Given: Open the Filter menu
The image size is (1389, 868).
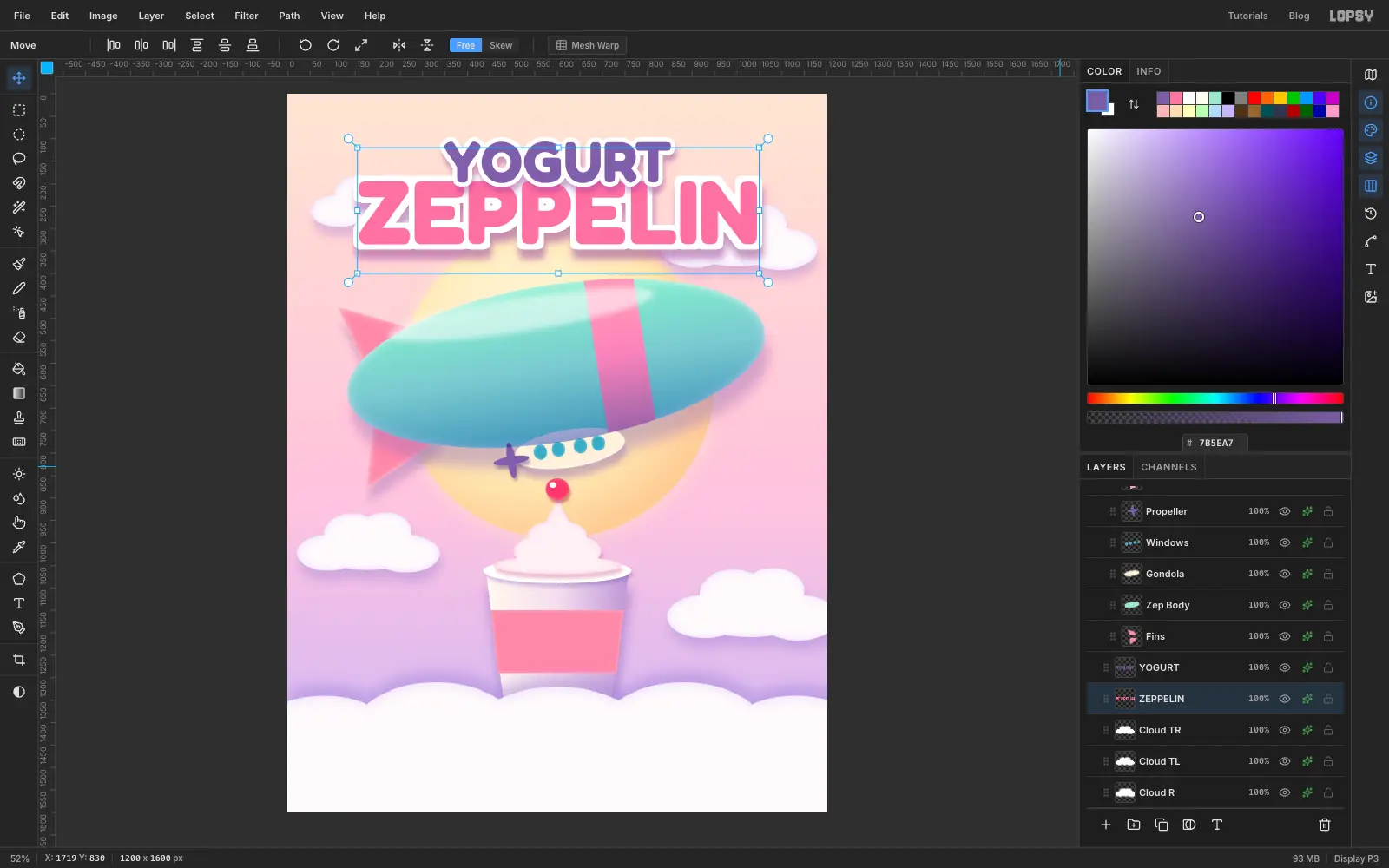Looking at the screenshot, I should (x=247, y=16).
